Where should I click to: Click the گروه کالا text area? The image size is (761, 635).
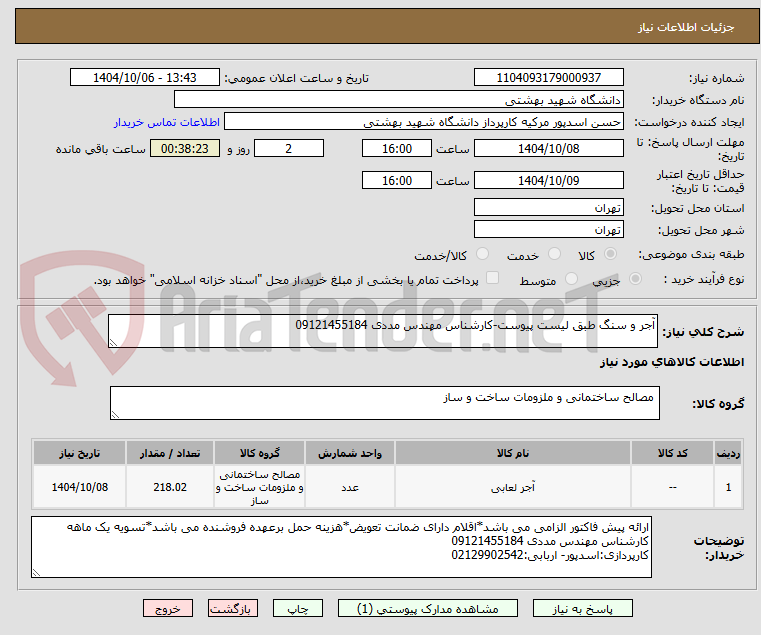click(x=385, y=403)
